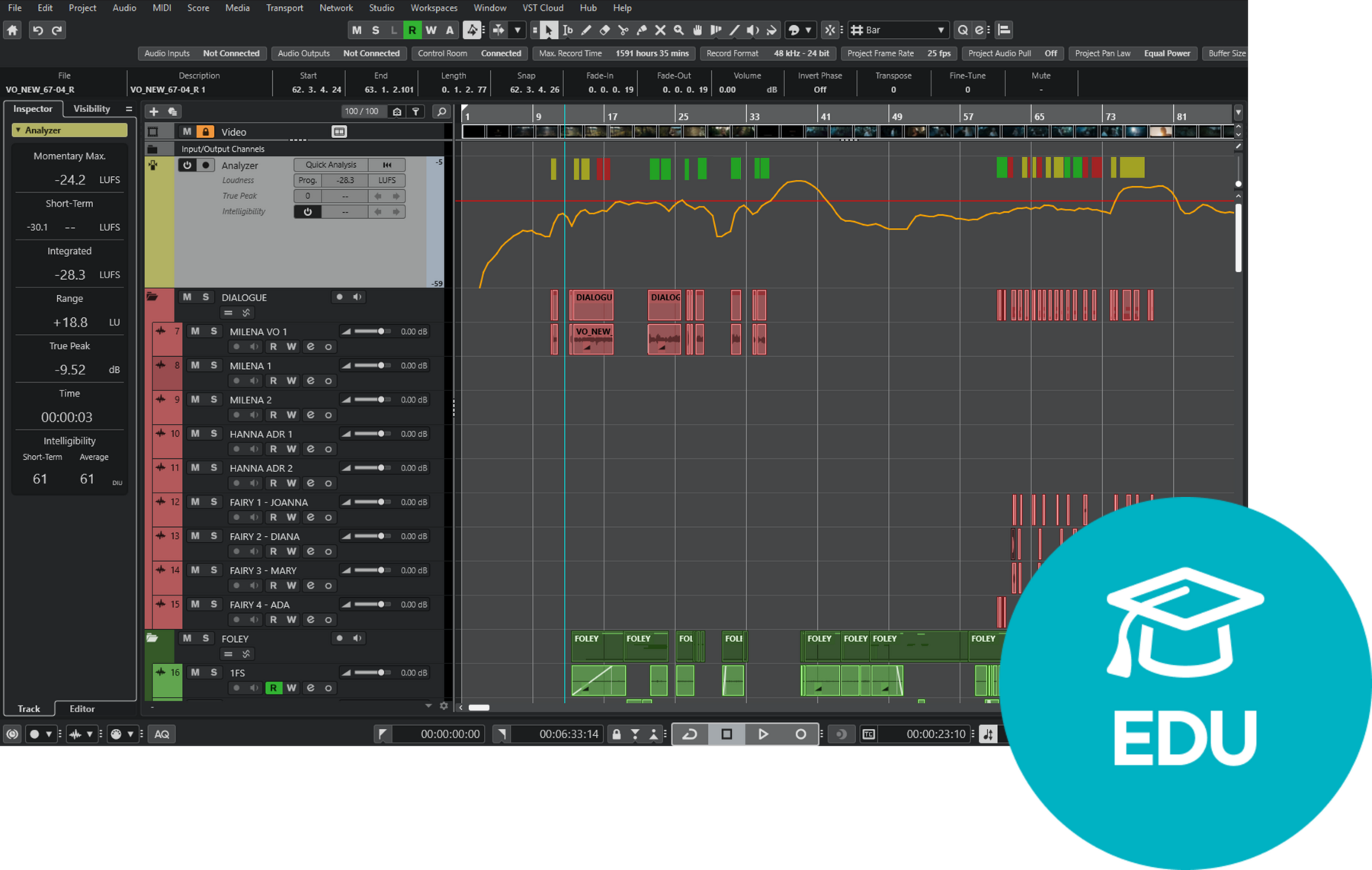Undo the last action
This screenshot has height=870, width=1372.
coord(37,30)
